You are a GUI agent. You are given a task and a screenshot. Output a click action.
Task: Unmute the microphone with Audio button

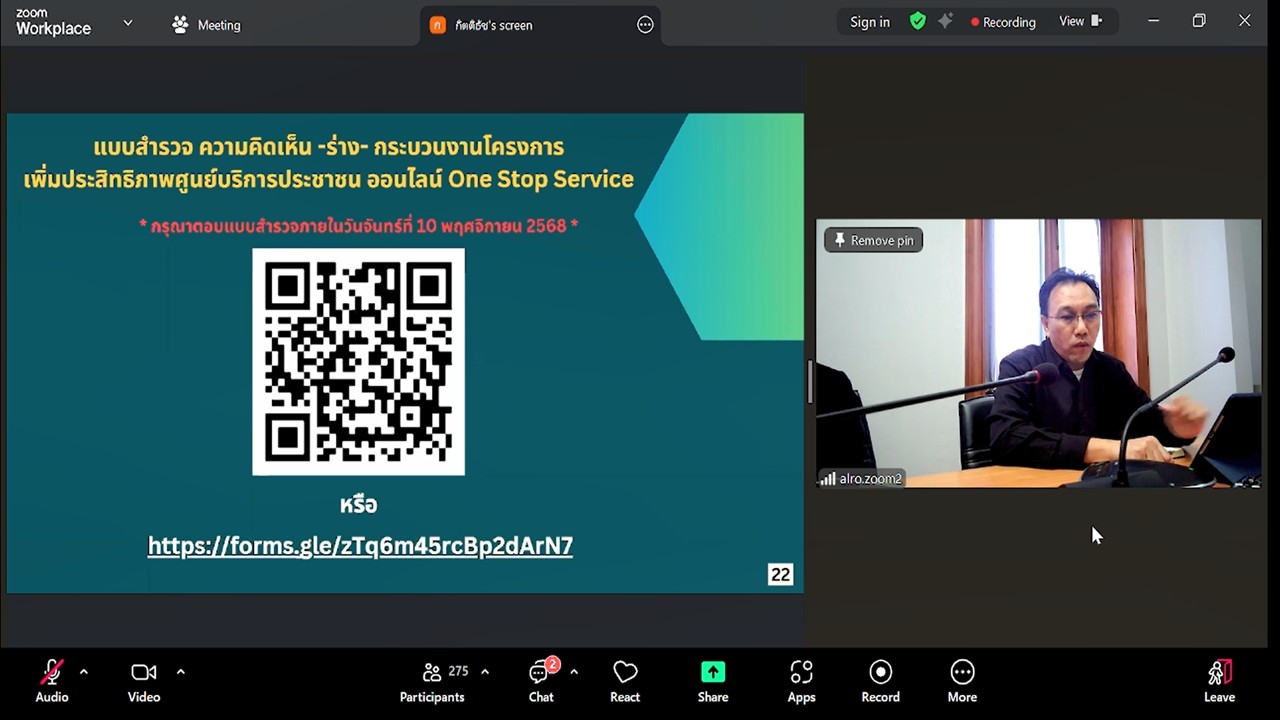click(x=52, y=681)
